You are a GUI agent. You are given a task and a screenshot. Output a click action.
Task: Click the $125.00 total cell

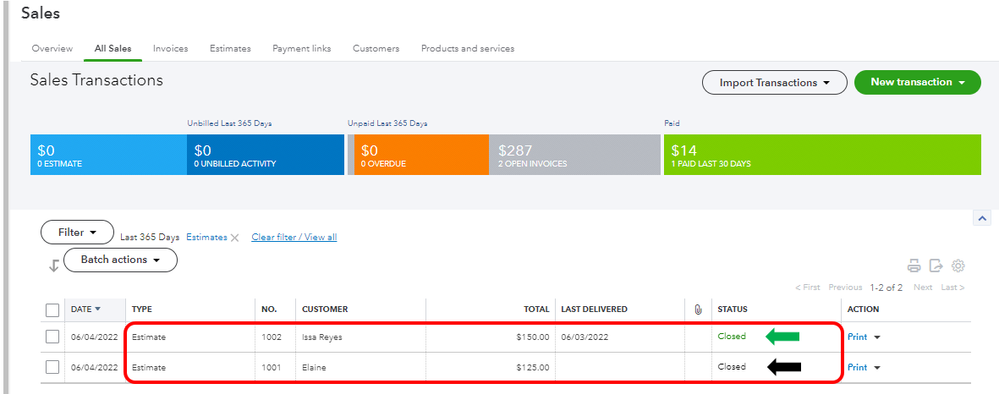click(x=533, y=368)
